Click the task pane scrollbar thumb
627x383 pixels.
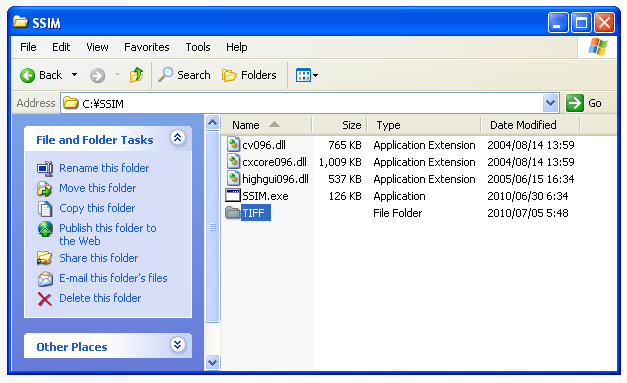point(212,226)
